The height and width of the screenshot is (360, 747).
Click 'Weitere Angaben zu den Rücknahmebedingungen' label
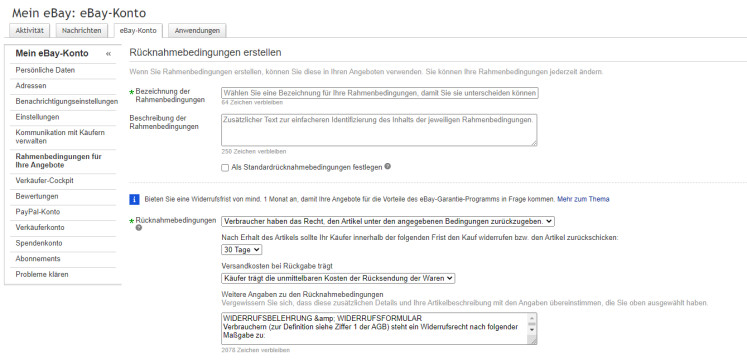coord(303,295)
